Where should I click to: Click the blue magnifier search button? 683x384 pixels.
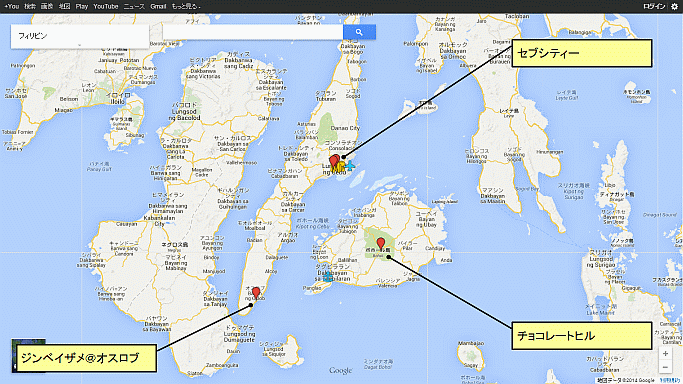pyautogui.click(x=359, y=32)
